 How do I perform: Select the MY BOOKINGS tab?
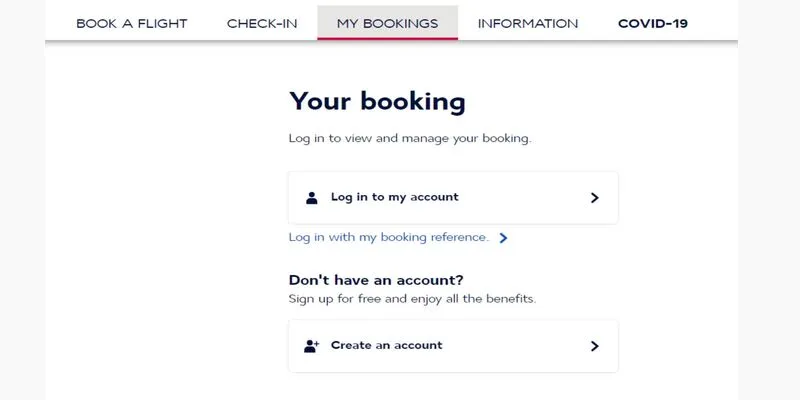point(387,23)
